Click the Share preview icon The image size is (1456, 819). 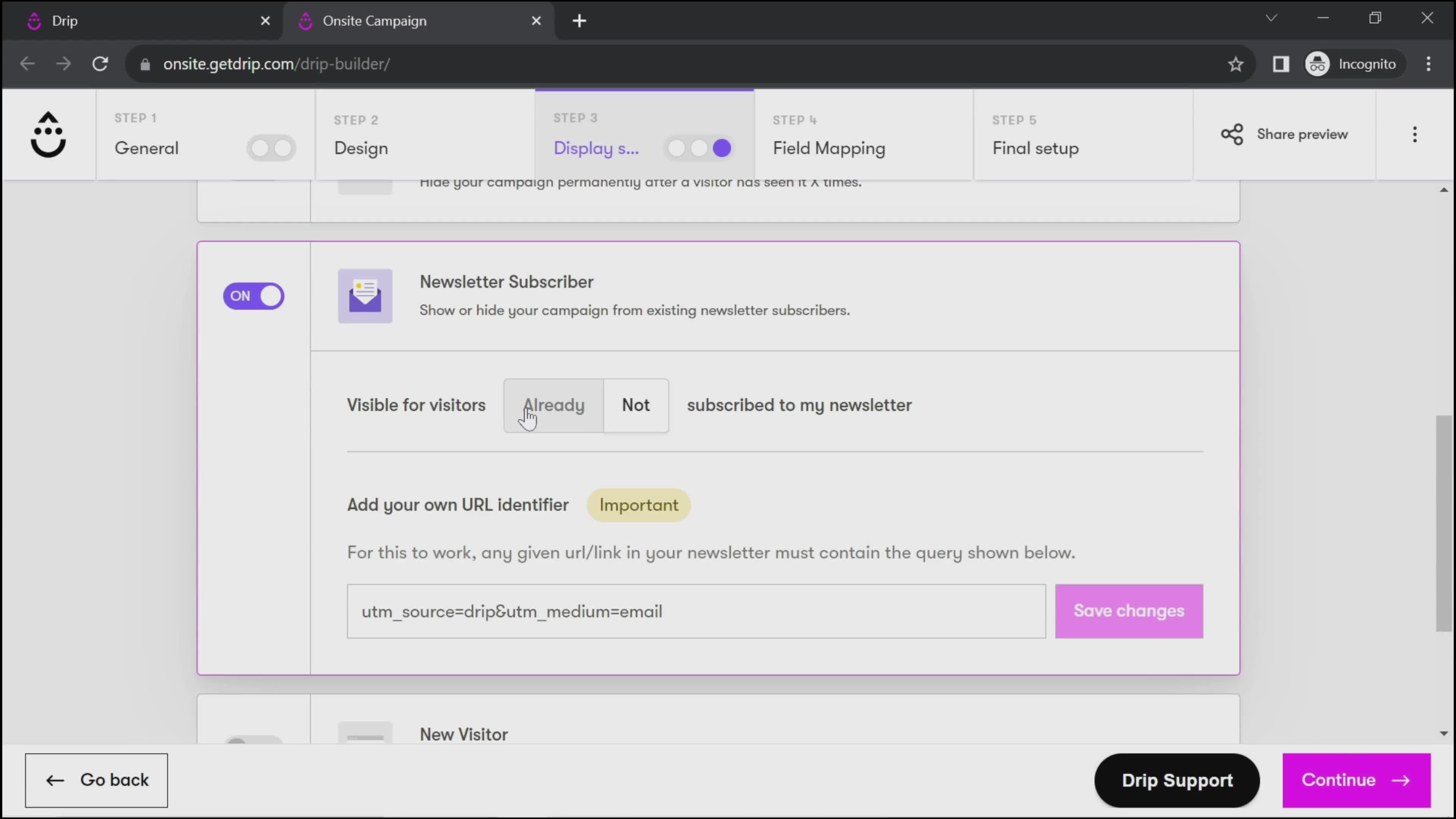(x=1232, y=134)
